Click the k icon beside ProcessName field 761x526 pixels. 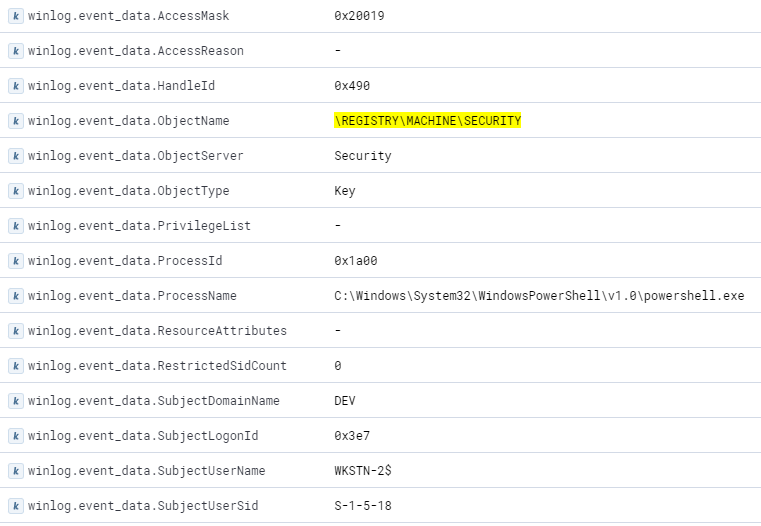click(x=15, y=296)
